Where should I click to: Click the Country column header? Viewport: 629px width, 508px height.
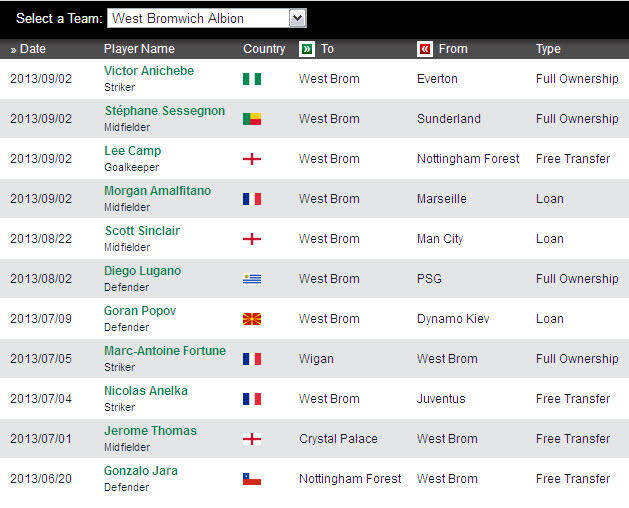click(264, 49)
